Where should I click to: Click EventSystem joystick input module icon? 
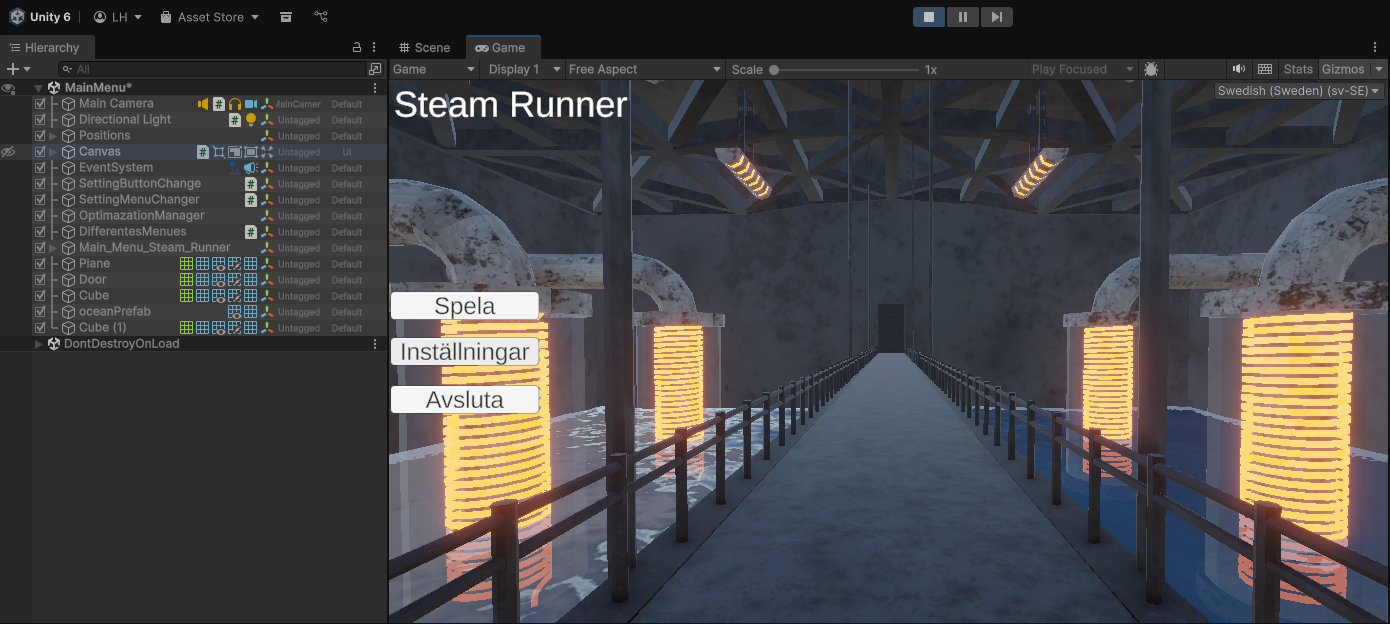coord(235,168)
